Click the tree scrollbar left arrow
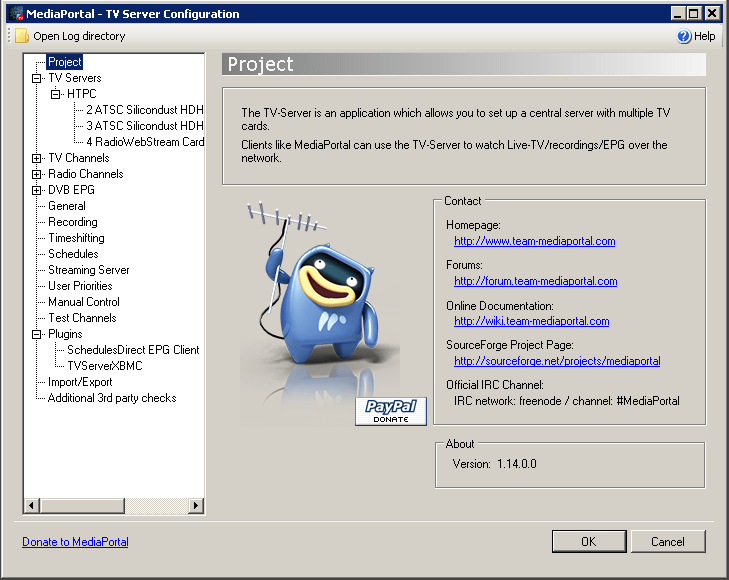The height and width of the screenshot is (580, 729). click(31, 505)
